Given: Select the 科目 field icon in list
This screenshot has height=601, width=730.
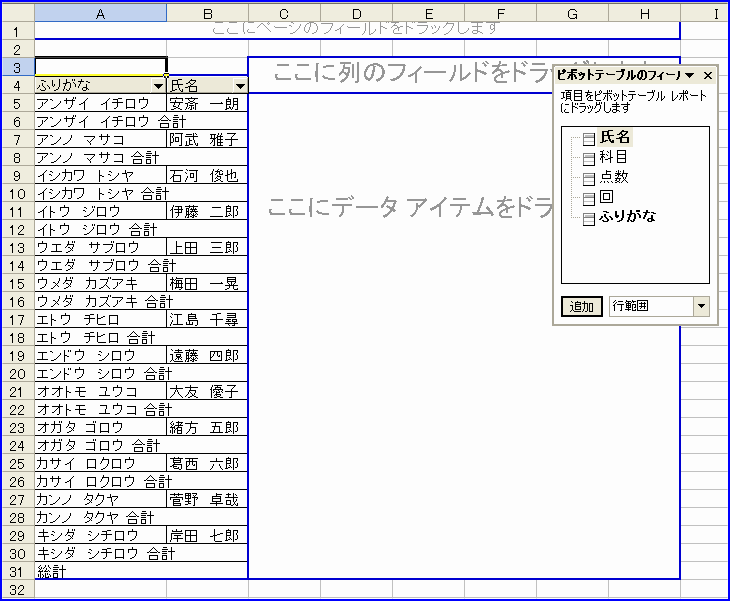Looking at the screenshot, I should point(588,159).
